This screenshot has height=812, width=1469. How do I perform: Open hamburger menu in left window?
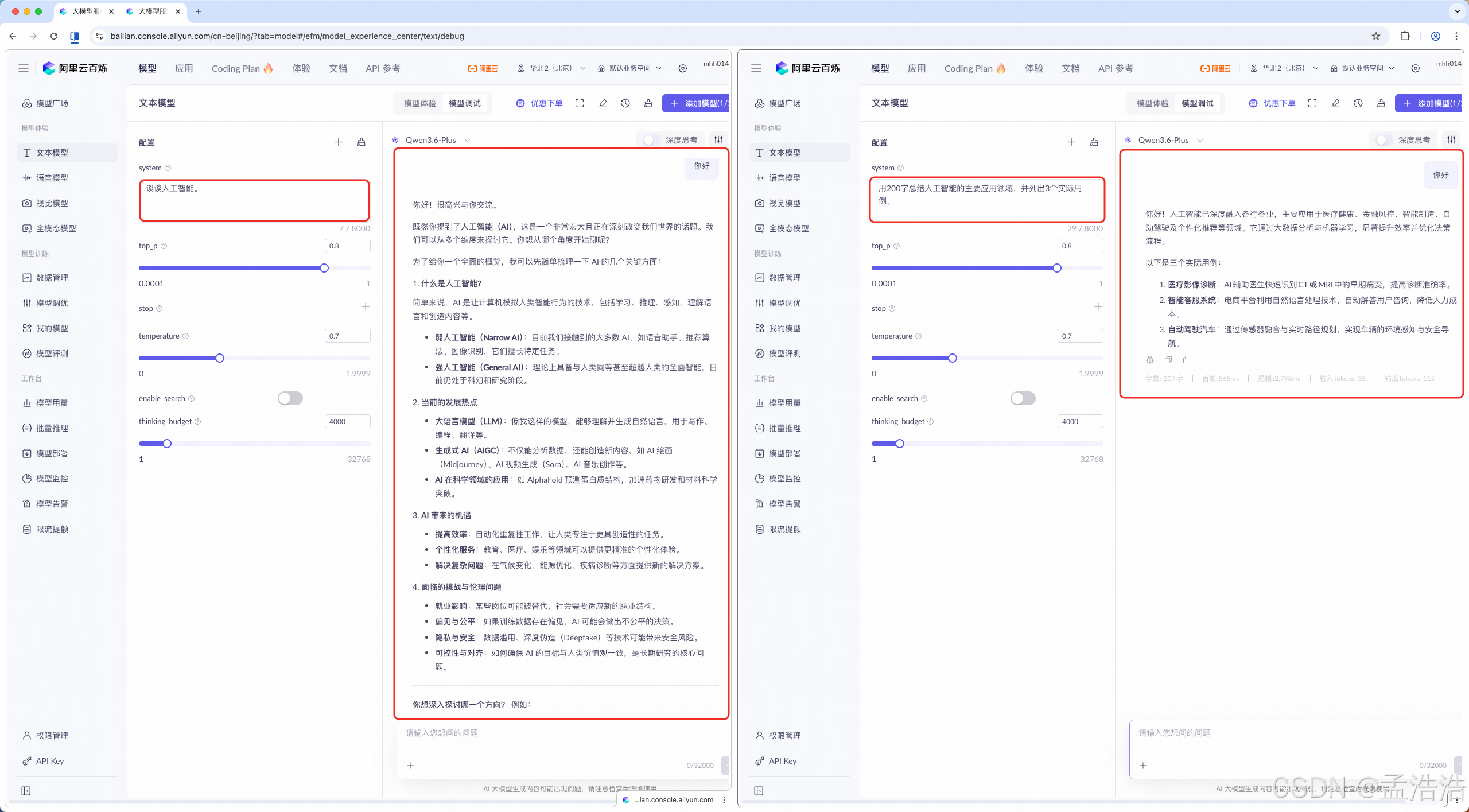coord(24,68)
